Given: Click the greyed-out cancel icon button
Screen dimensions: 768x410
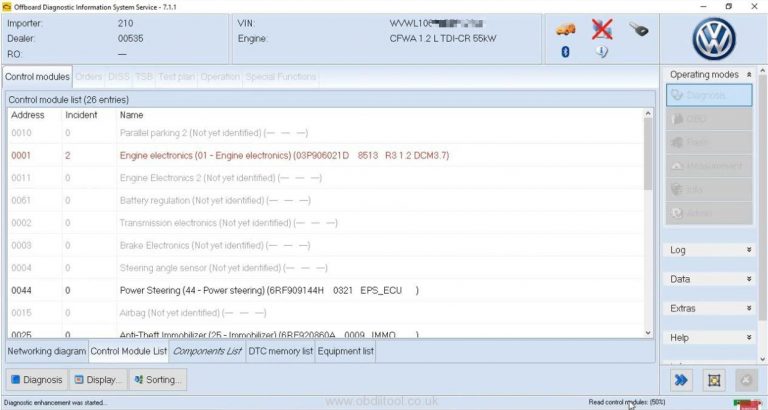Looking at the screenshot, I should [746, 380].
